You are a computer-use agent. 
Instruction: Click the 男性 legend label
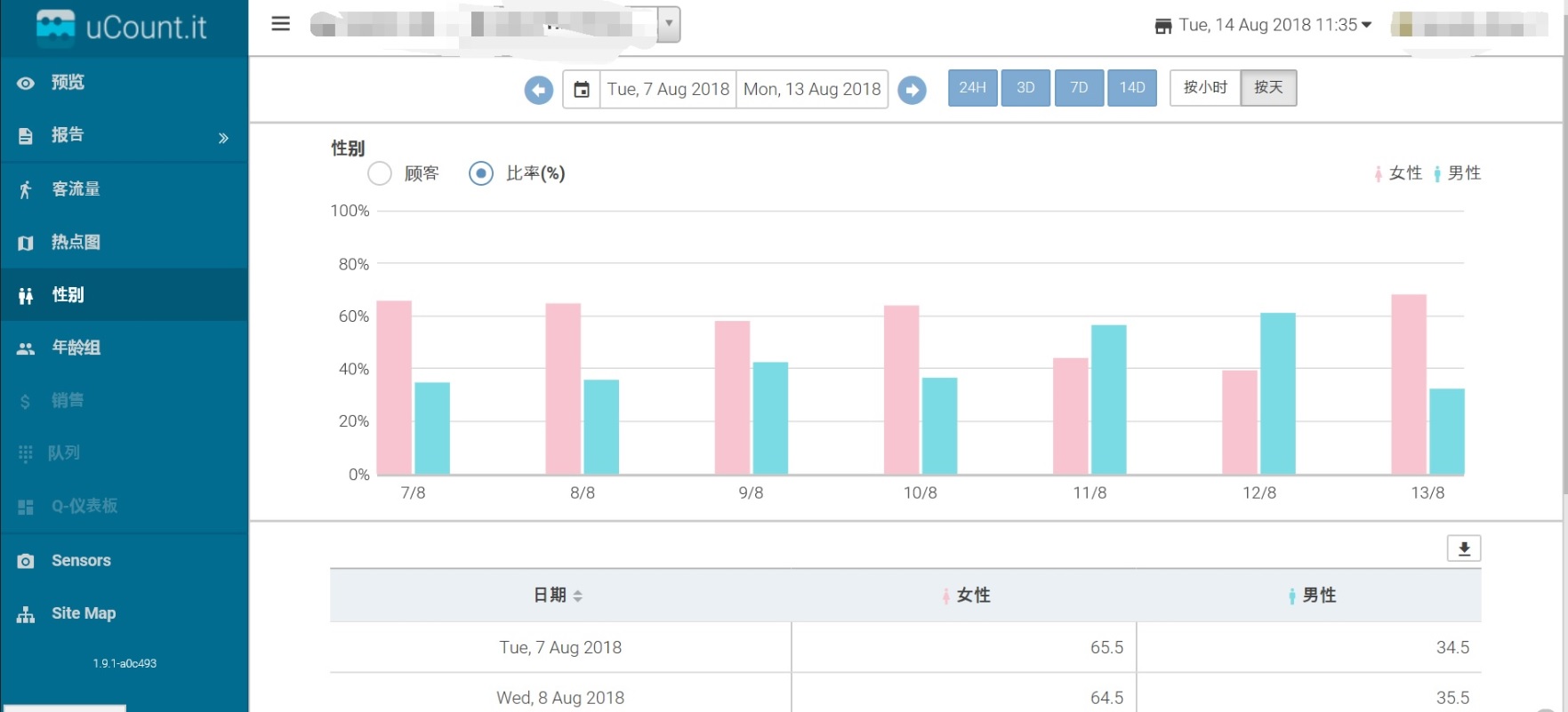1464,173
